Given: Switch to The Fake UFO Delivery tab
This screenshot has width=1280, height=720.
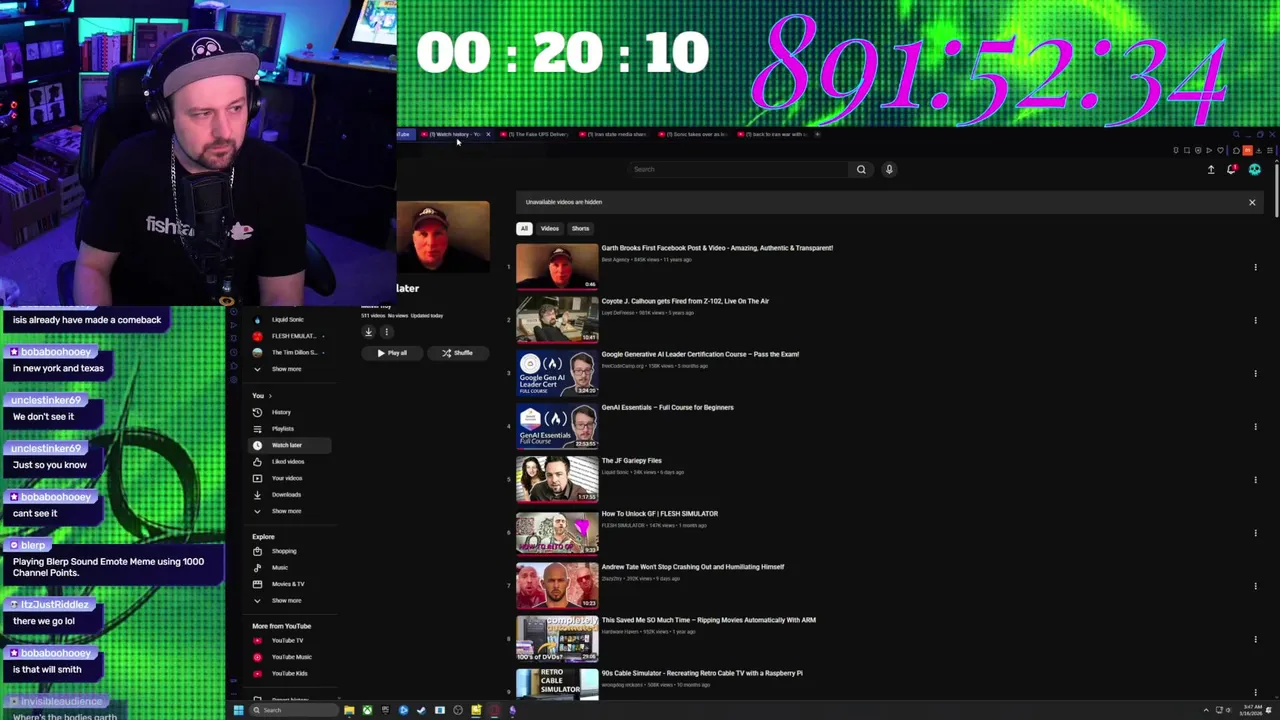Looking at the screenshot, I should pos(535,134).
